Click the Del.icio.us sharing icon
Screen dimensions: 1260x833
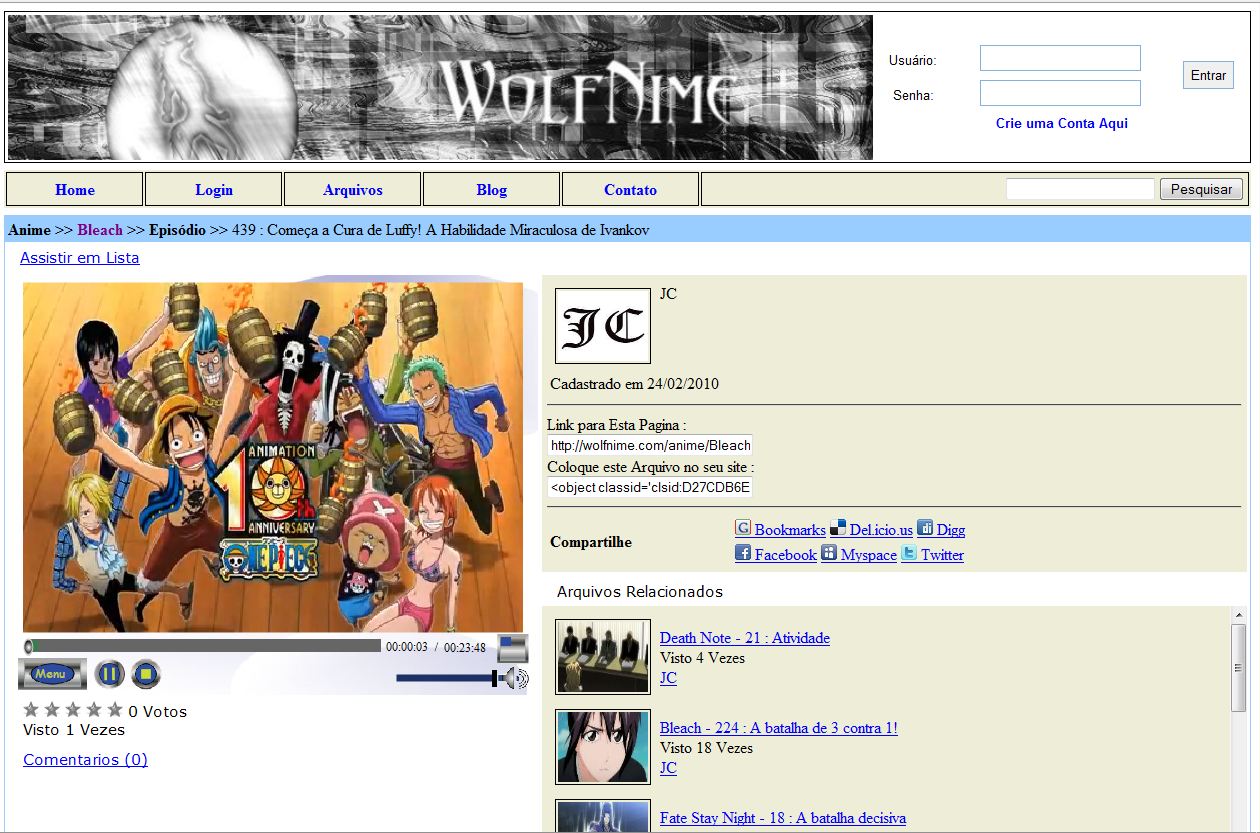click(x=838, y=527)
